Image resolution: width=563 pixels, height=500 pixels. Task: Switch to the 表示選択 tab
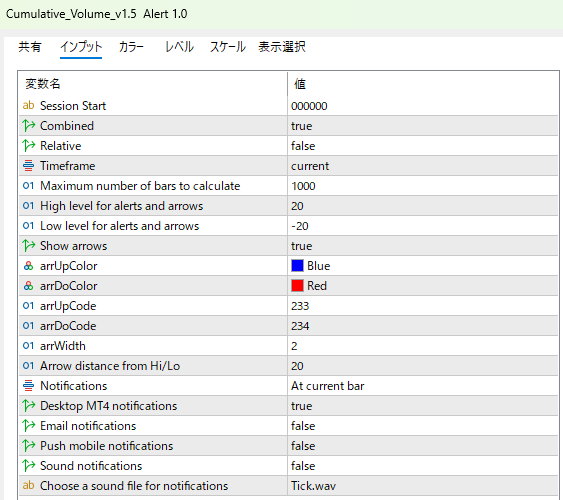click(282, 47)
